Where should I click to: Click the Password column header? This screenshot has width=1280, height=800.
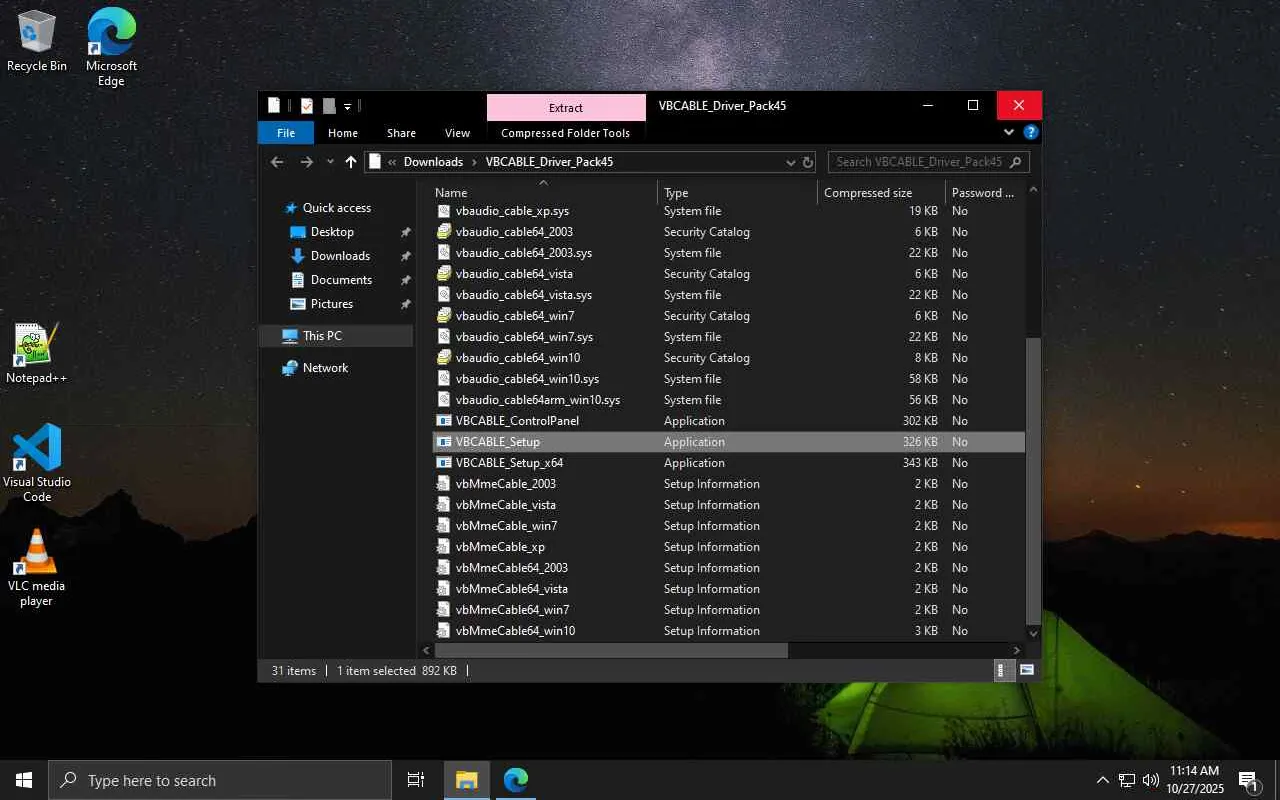(985, 193)
